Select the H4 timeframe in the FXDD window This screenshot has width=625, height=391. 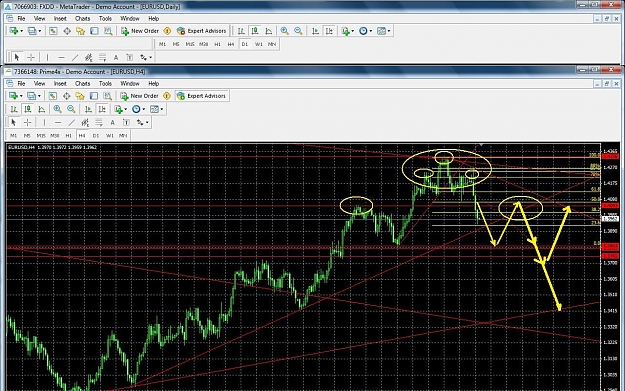(231, 44)
